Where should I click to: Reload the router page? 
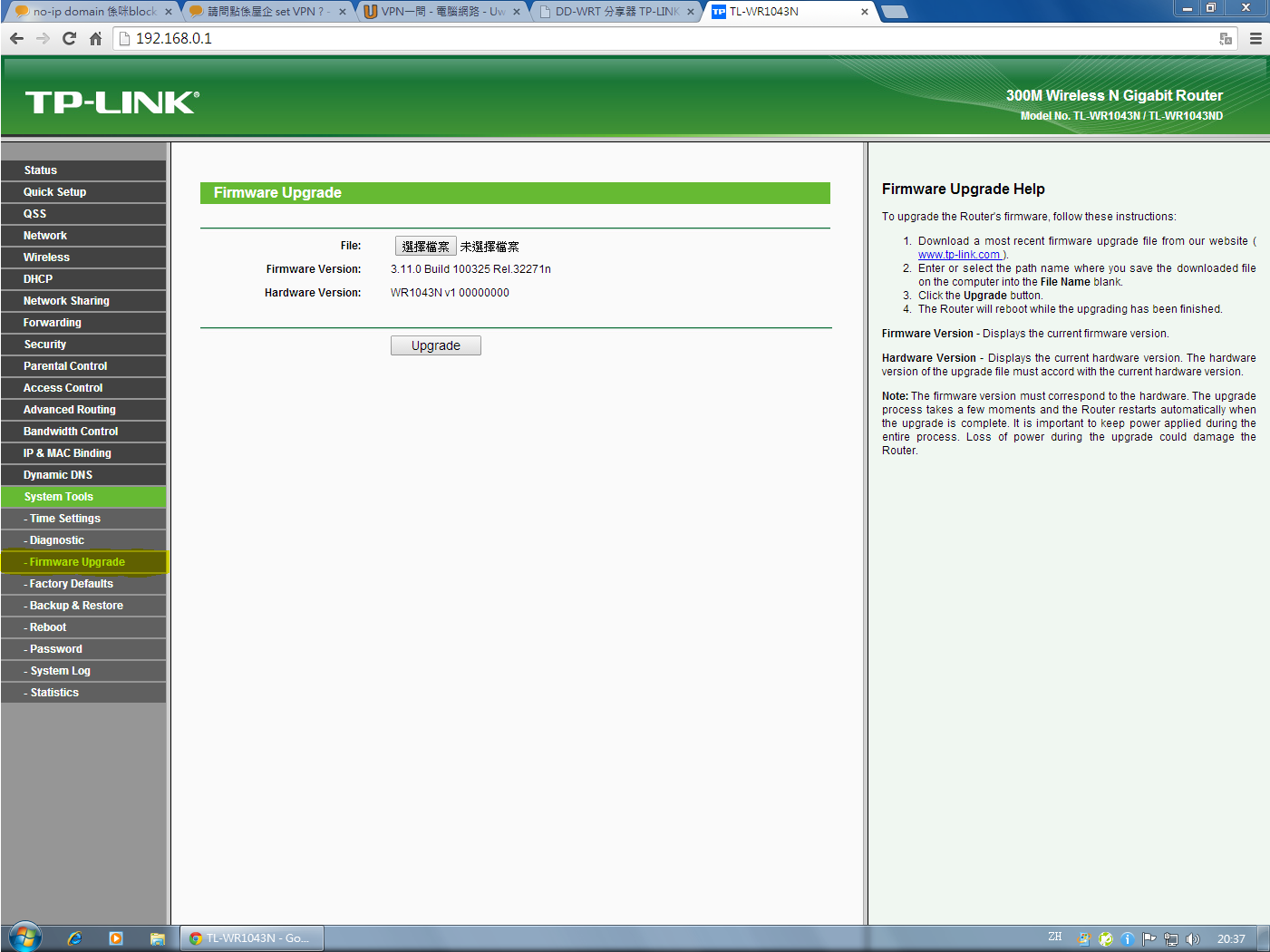point(69,38)
